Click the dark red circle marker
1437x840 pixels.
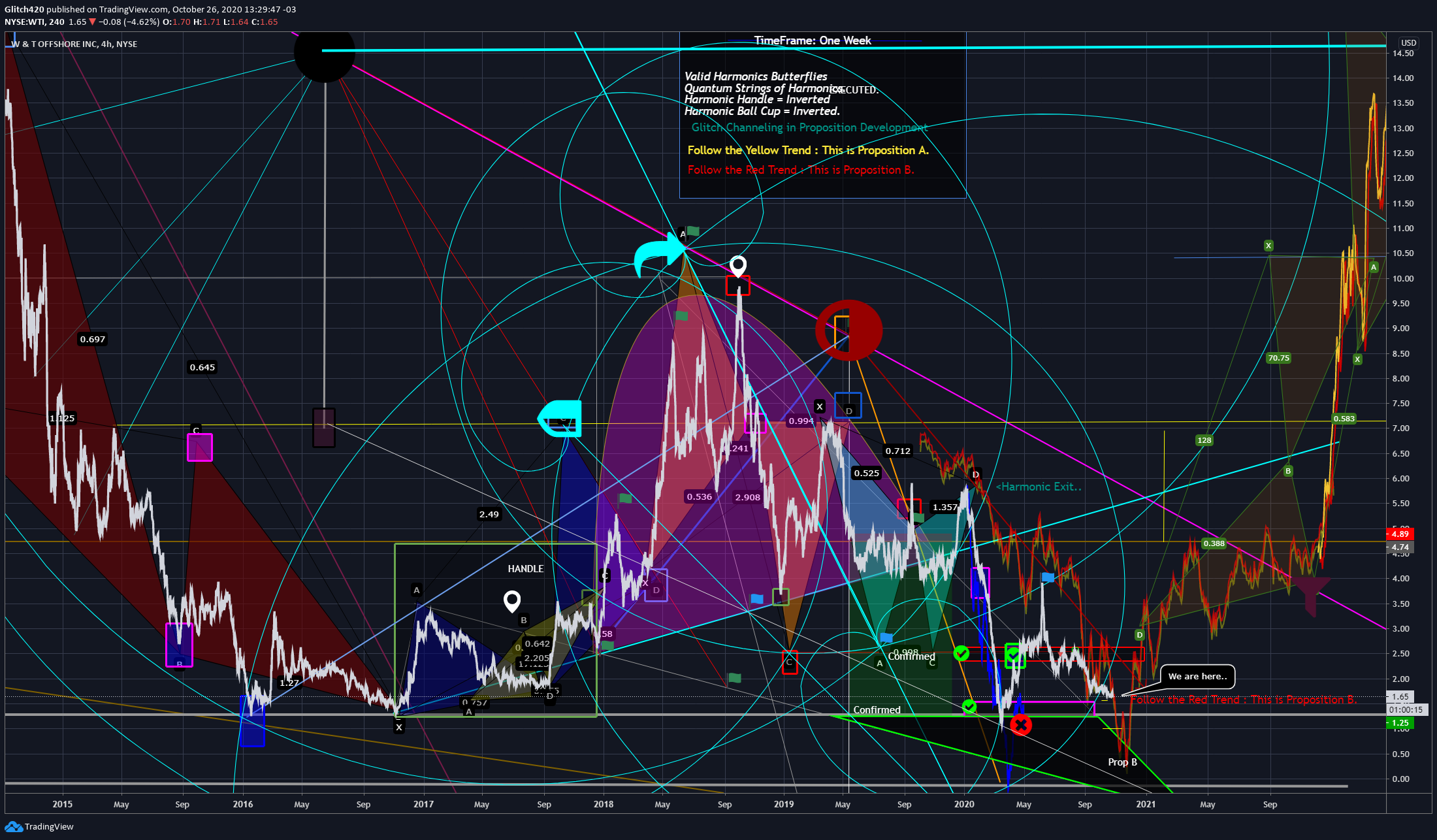[x=849, y=331]
